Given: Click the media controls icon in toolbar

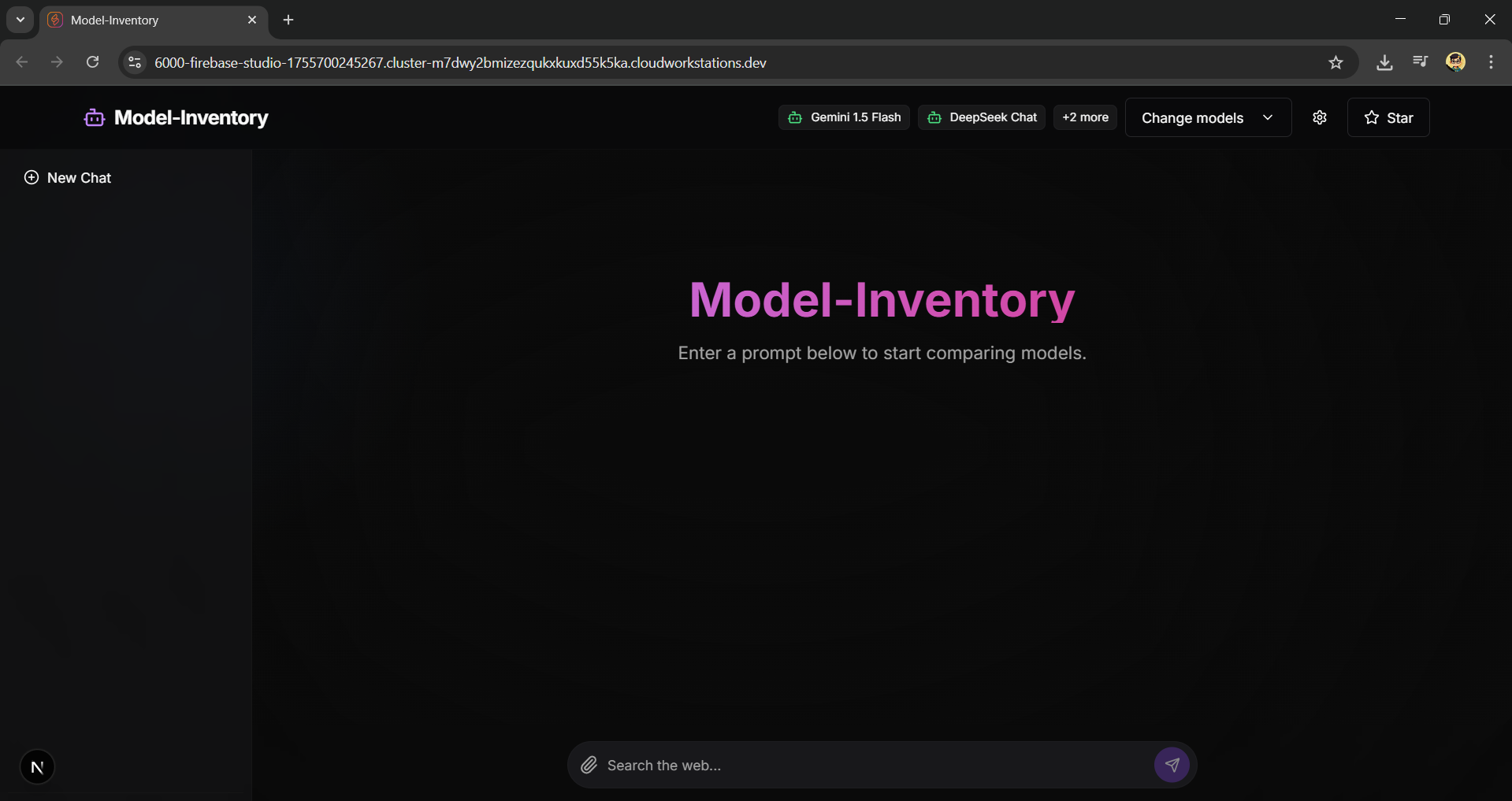Looking at the screenshot, I should (x=1420, y=61).
